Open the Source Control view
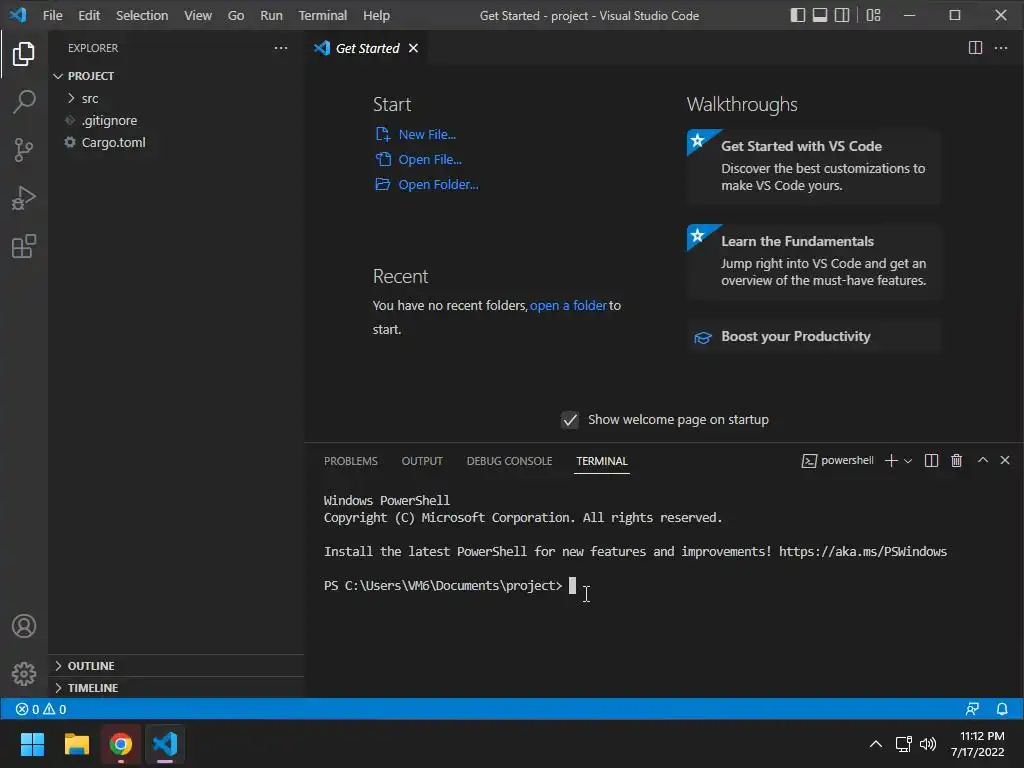 click(24, 150)
